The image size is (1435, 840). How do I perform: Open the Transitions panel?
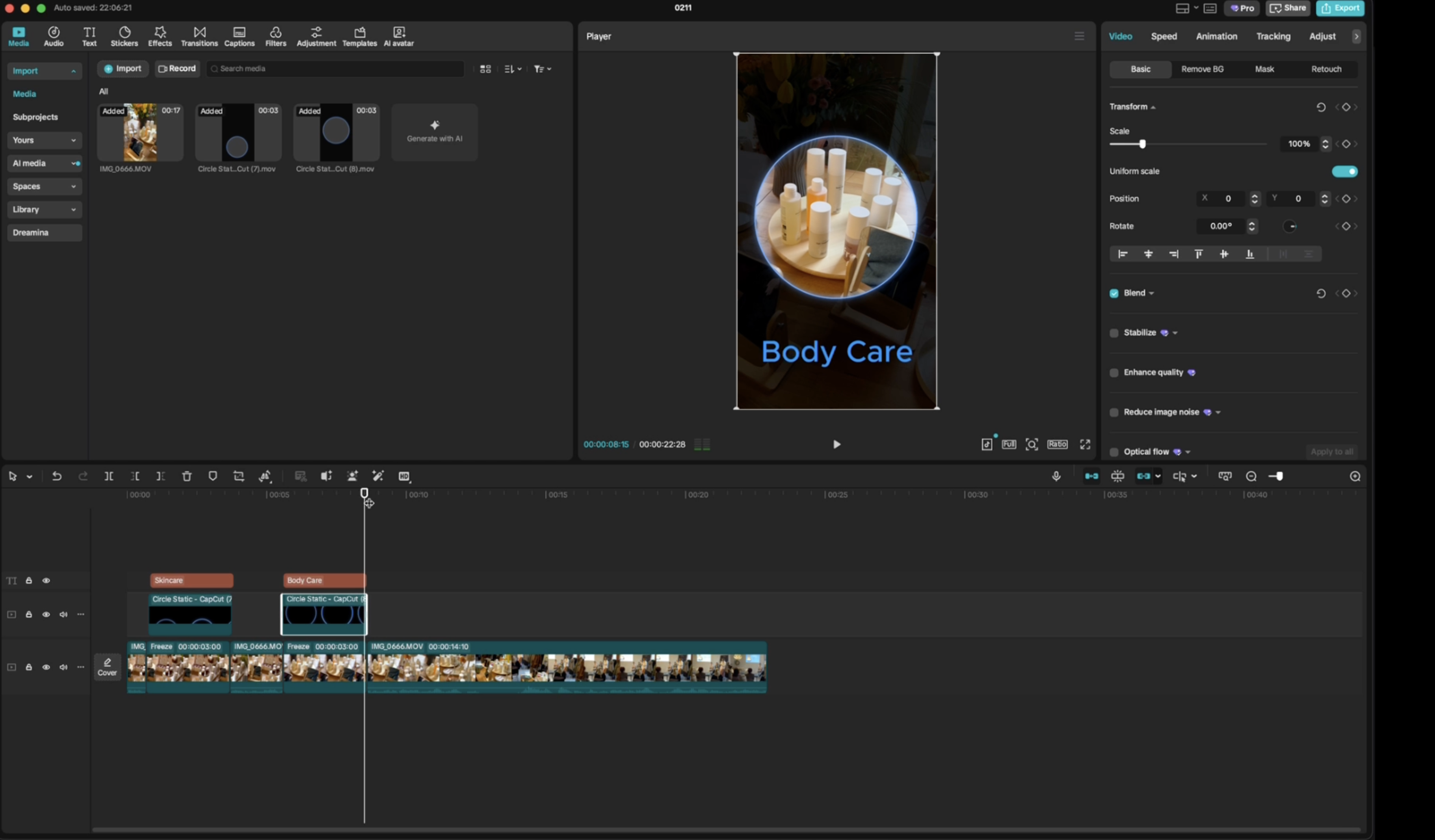point(199,37)
